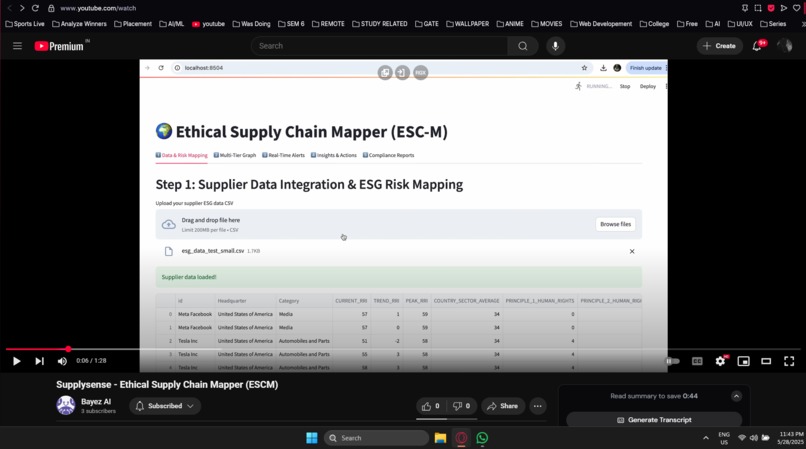Select the Real-Time Alerts tab in video
Image resolution: width=806 pixels, height=449 pixels.
(x=283, y=155)
